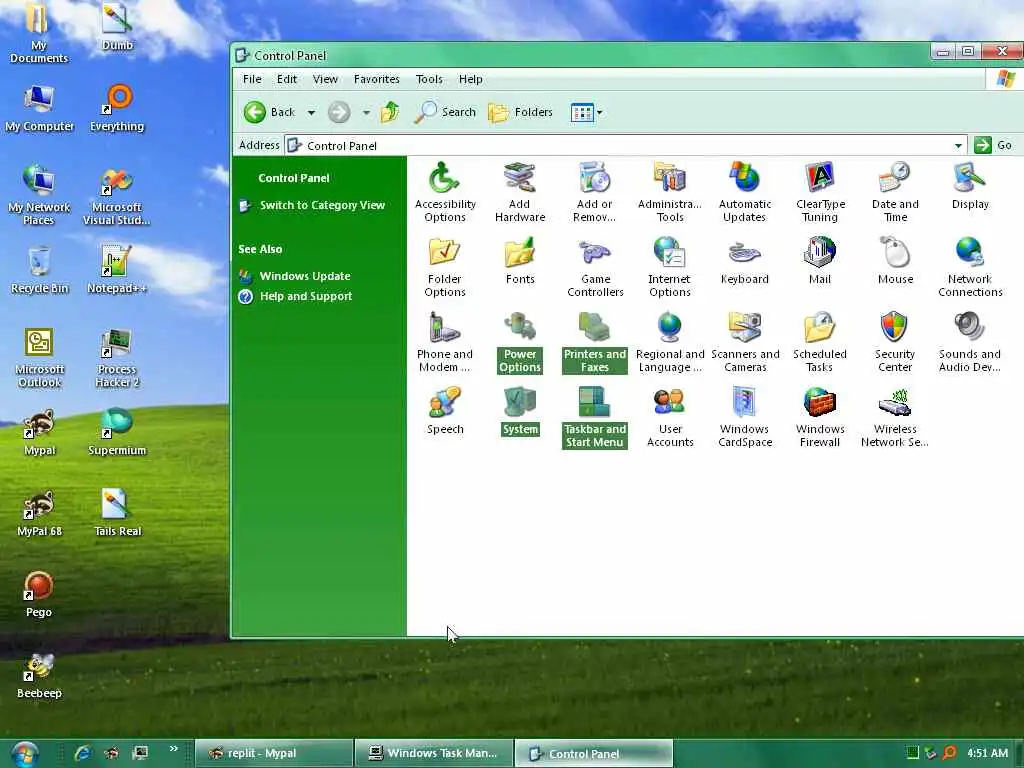This screenshot has width=1024, height=768.
Task: Expand the Quick Launch overflow chevron
Action: click(x=174, y=749)
